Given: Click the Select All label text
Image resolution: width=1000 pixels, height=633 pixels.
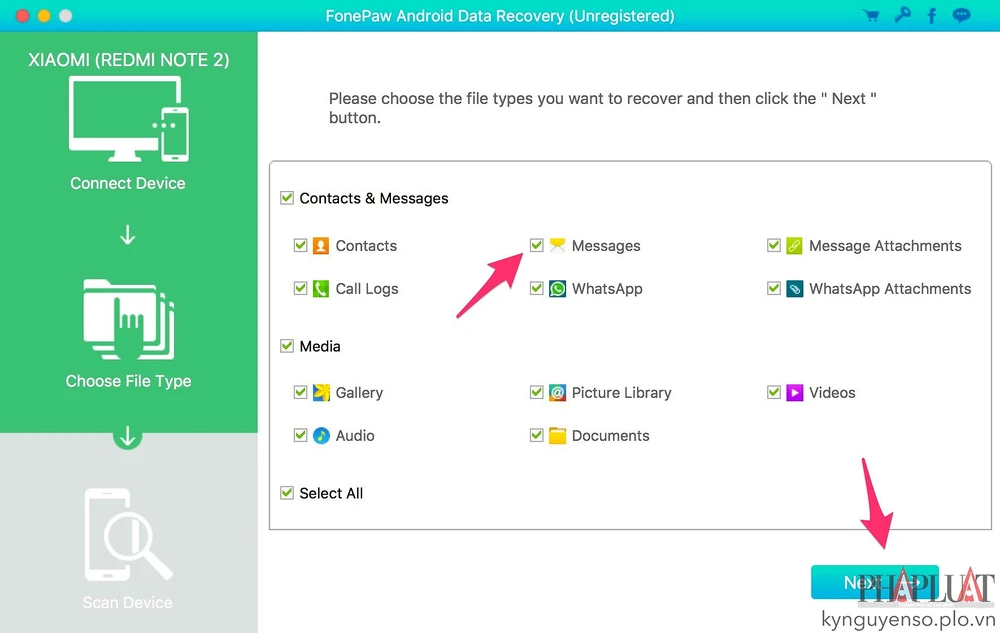Looking at the screenshot, I should [x=331, y=493].
